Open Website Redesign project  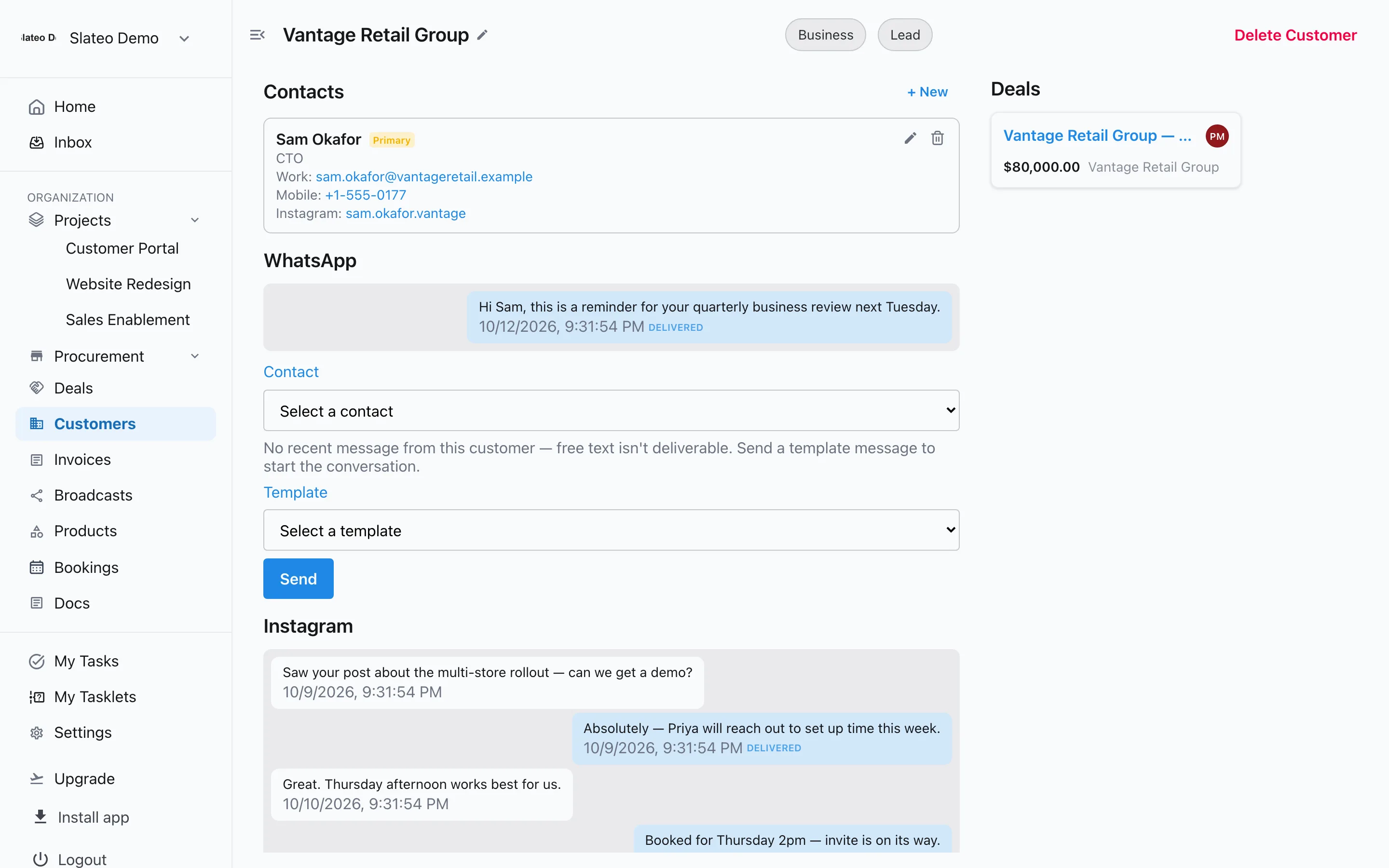click(129, 284)
